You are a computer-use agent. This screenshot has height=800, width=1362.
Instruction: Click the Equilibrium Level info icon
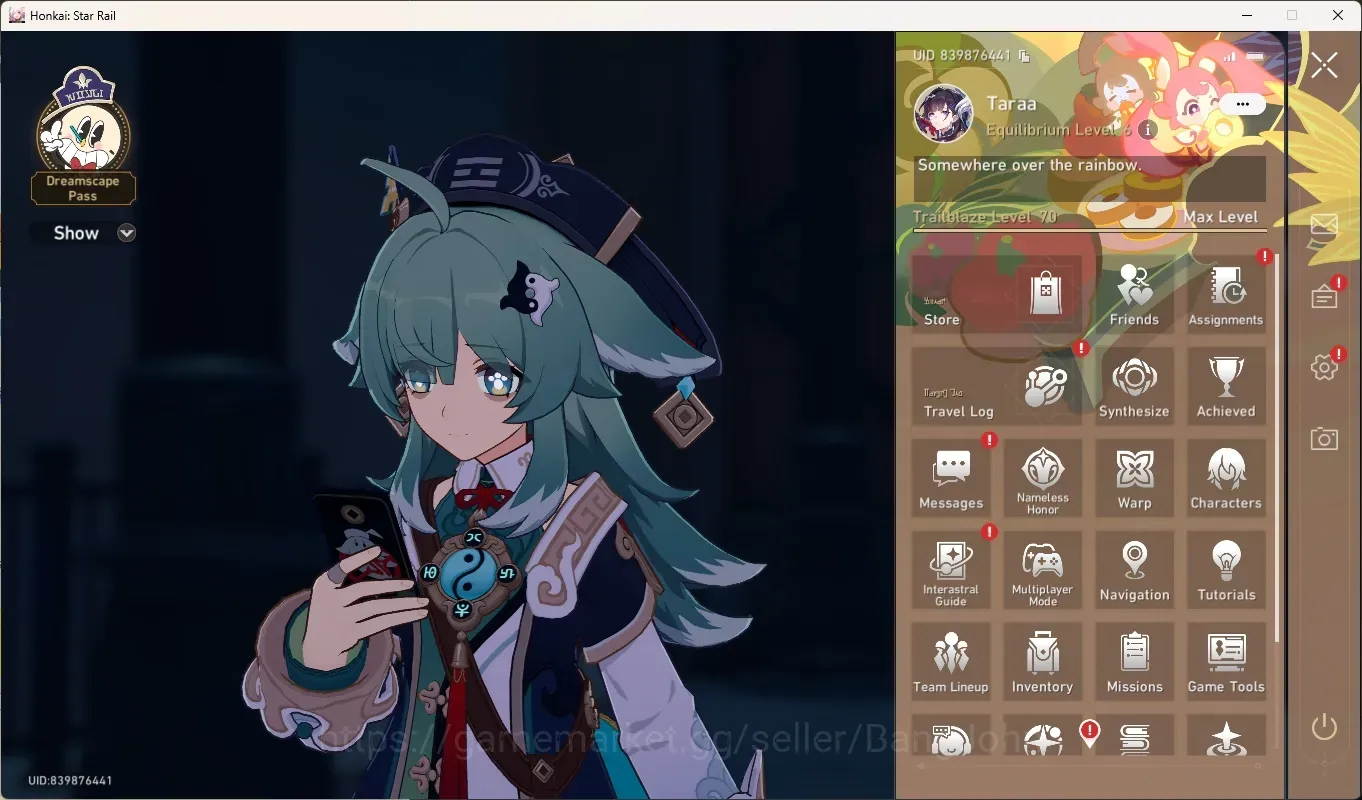tap(1147, 130)
